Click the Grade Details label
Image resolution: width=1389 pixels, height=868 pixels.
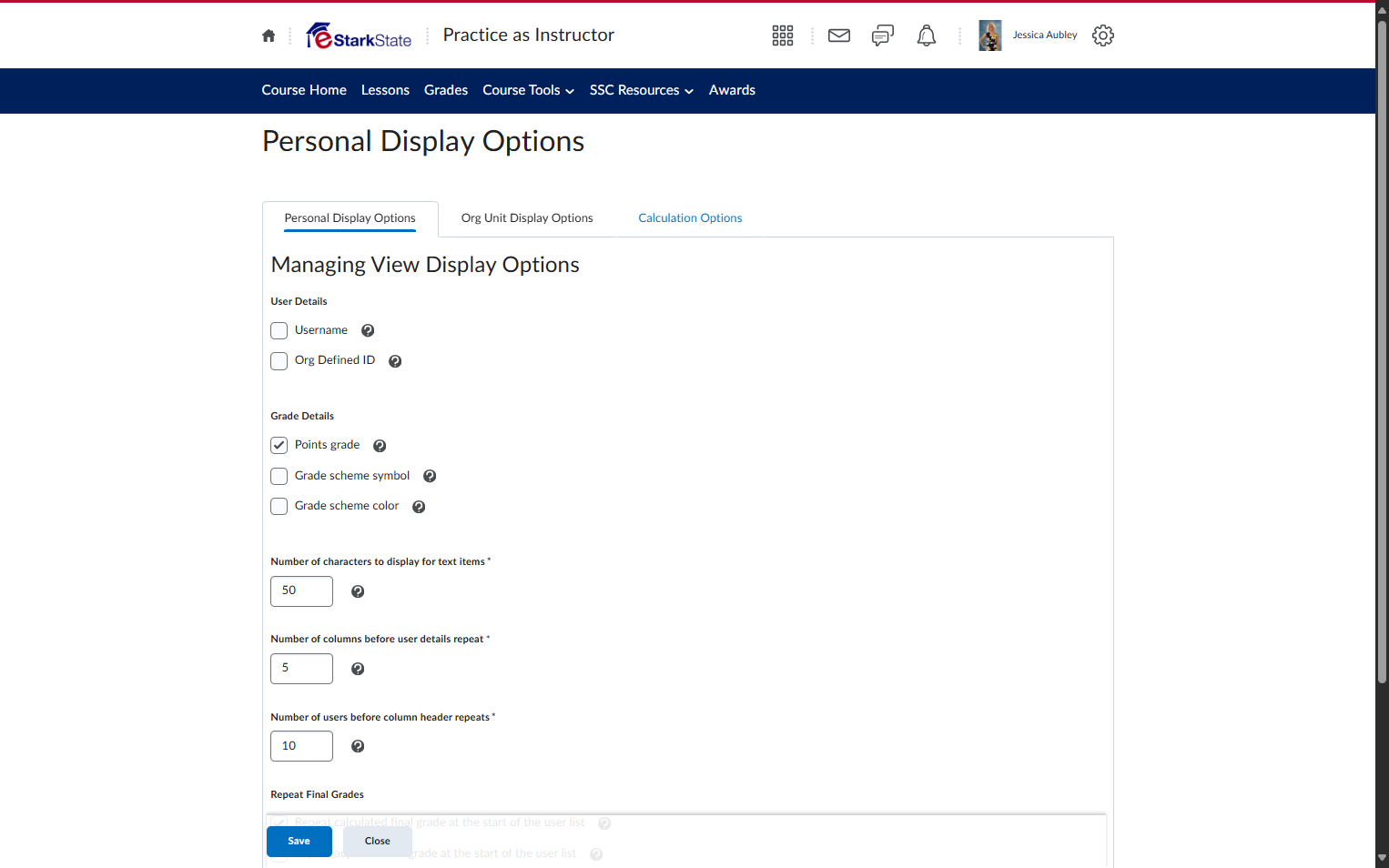pyautogui.click(x=302, y=417)
